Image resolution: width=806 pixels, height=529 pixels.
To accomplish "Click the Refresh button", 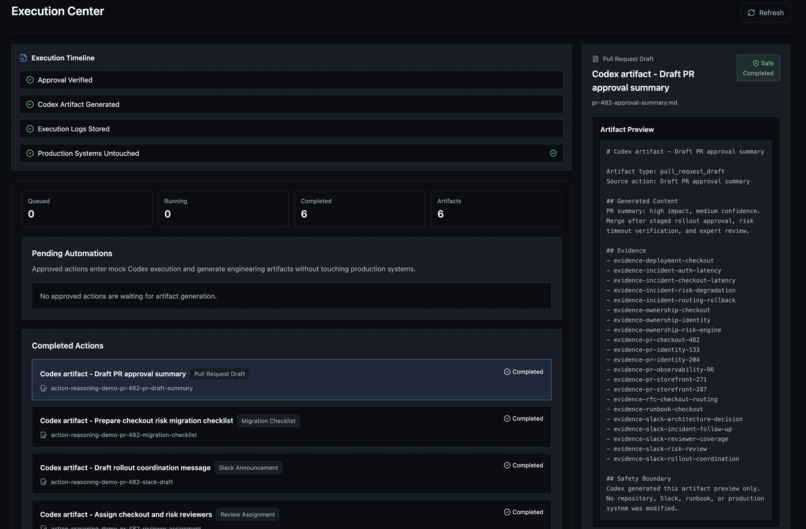I will point(765,12).
